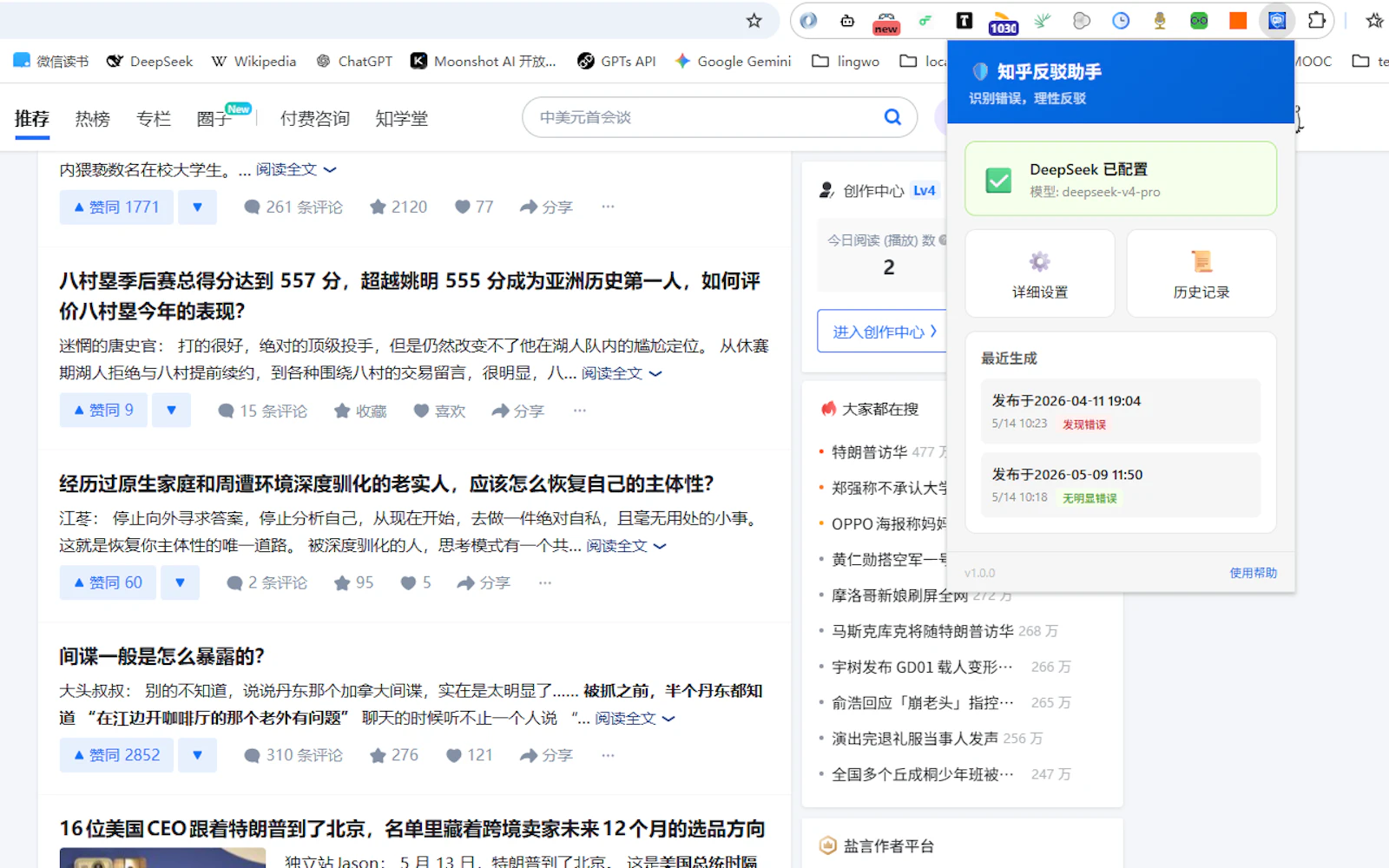Expand 阅读全文 of the 八村塁 answer
Viewport: 1389px width, 868px height.
622,373
